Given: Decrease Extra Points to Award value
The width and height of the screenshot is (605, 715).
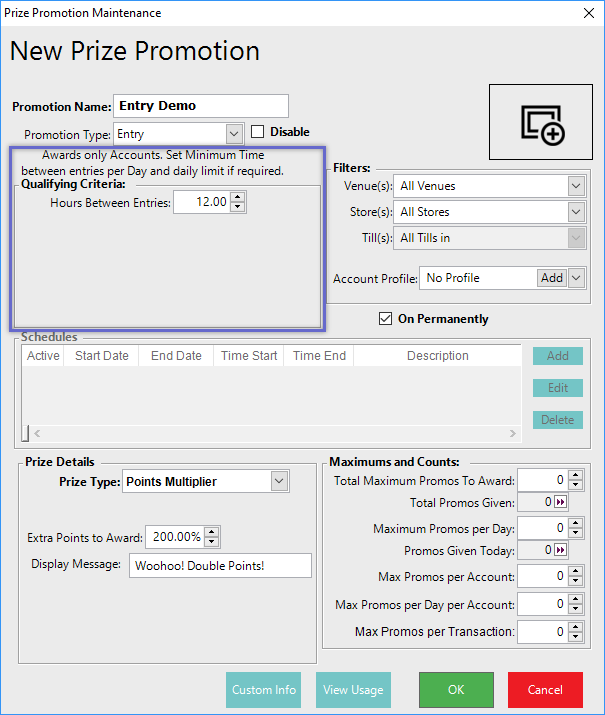Looking at the screenshot, I should (211, 542).
